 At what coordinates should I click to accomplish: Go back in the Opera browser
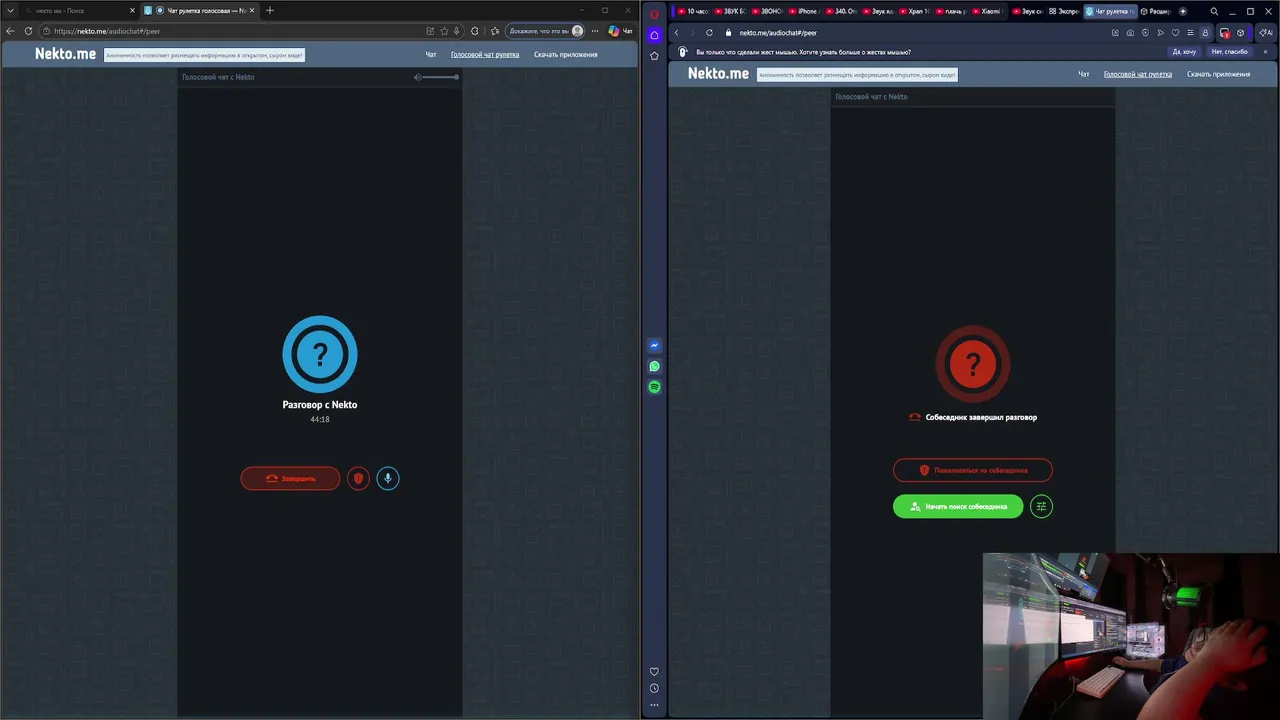click(676, 32)
